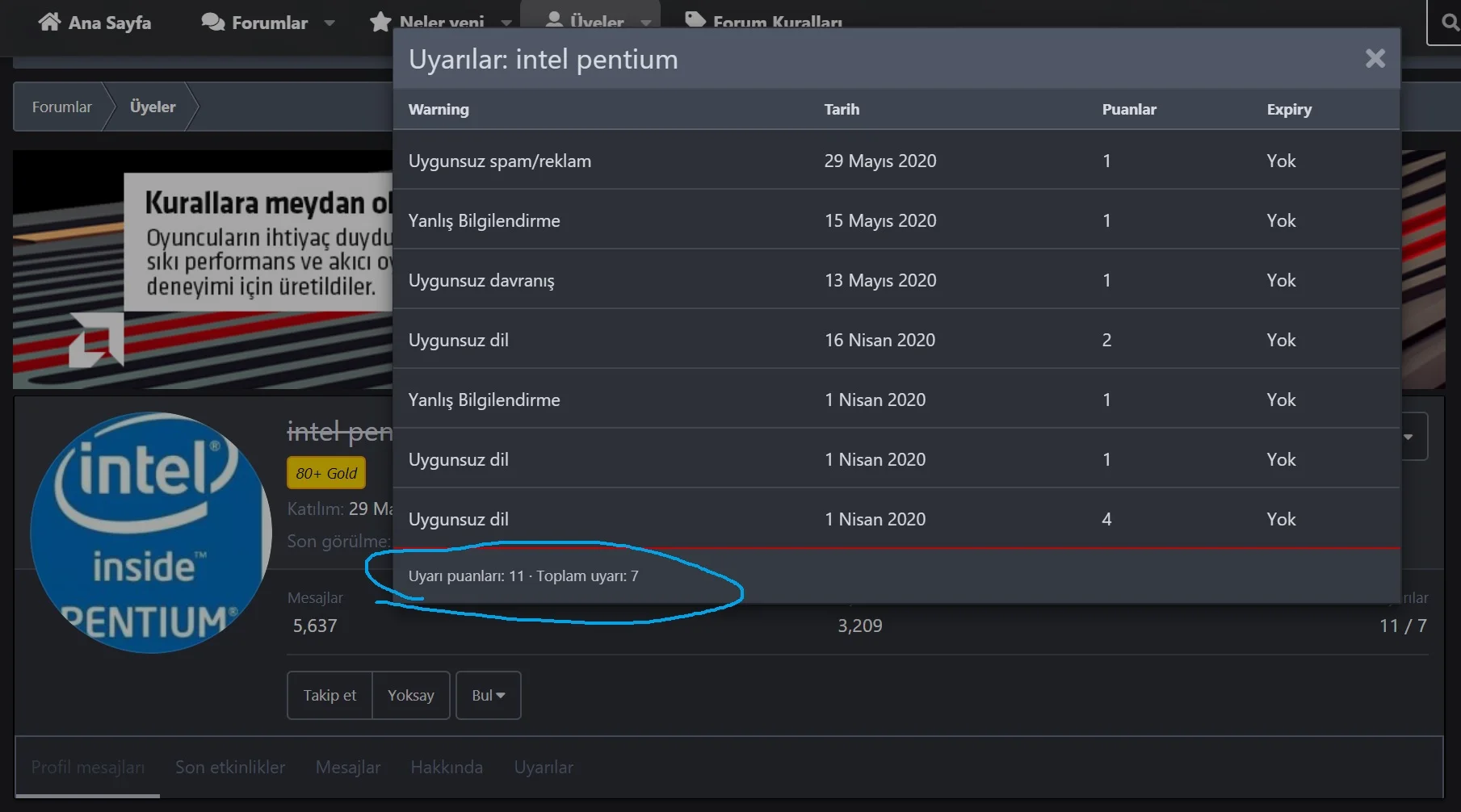
Task: Switch to the Profil mesajları tab
Action: coord(88,767)
